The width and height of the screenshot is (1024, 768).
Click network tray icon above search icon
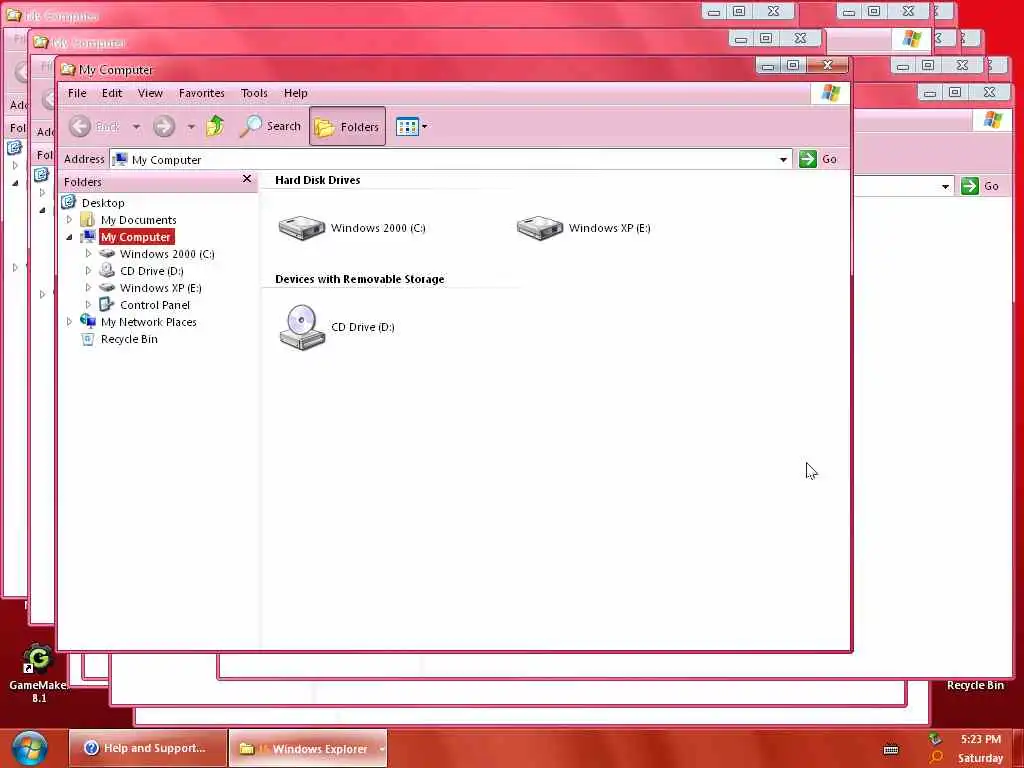[935, 739]
